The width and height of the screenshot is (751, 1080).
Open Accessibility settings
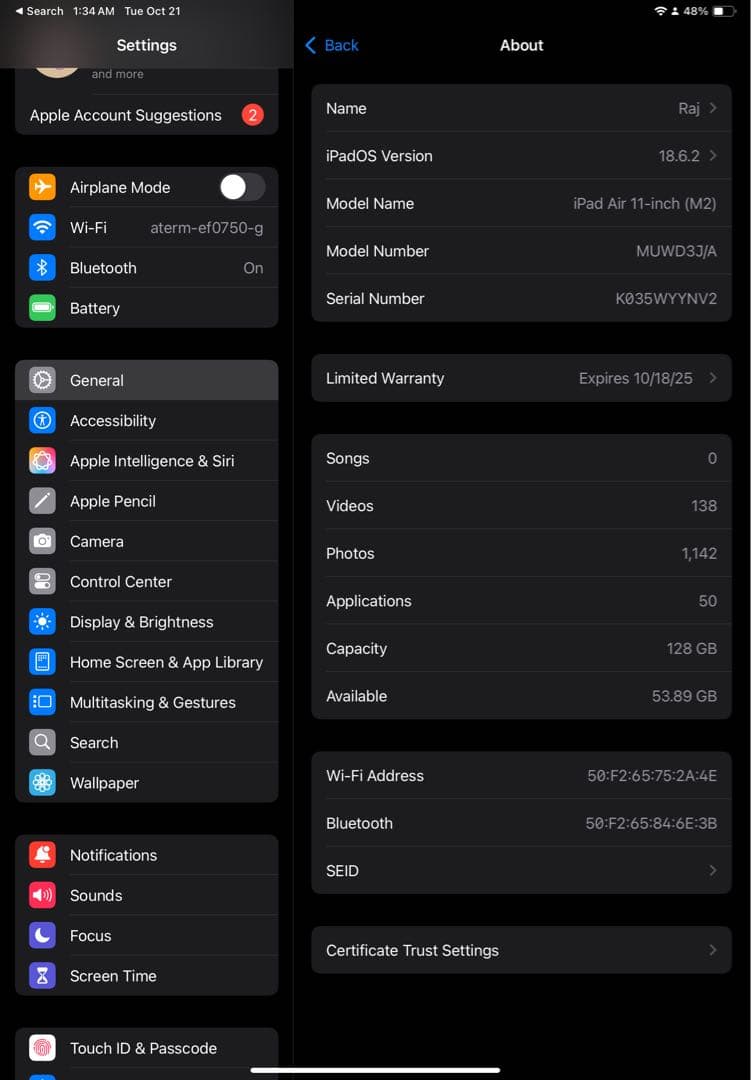pos(147,420)
